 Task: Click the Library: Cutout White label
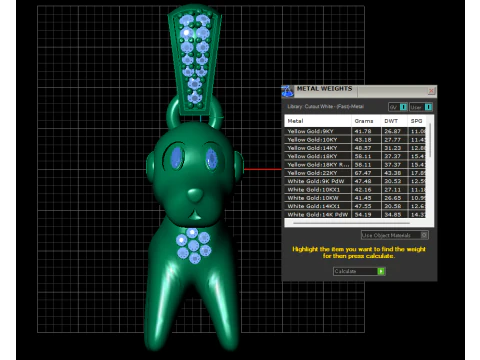coord(325,107)
